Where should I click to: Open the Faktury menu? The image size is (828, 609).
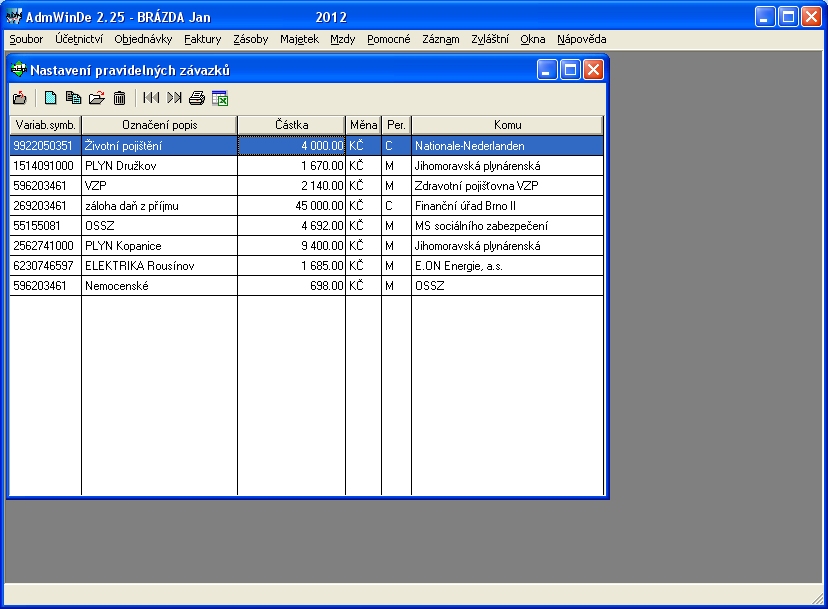coord(202,39)
